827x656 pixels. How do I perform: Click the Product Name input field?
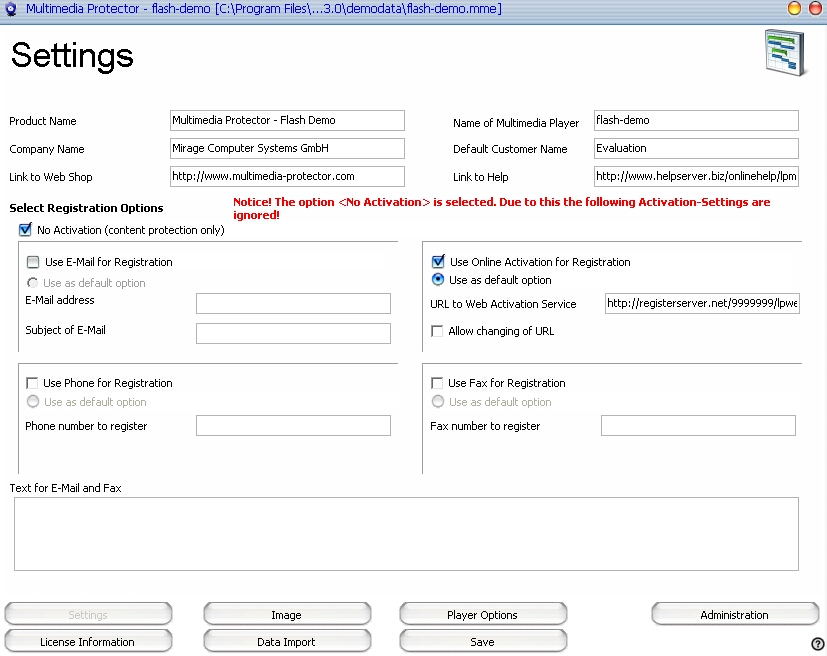[x=287, y=120]
